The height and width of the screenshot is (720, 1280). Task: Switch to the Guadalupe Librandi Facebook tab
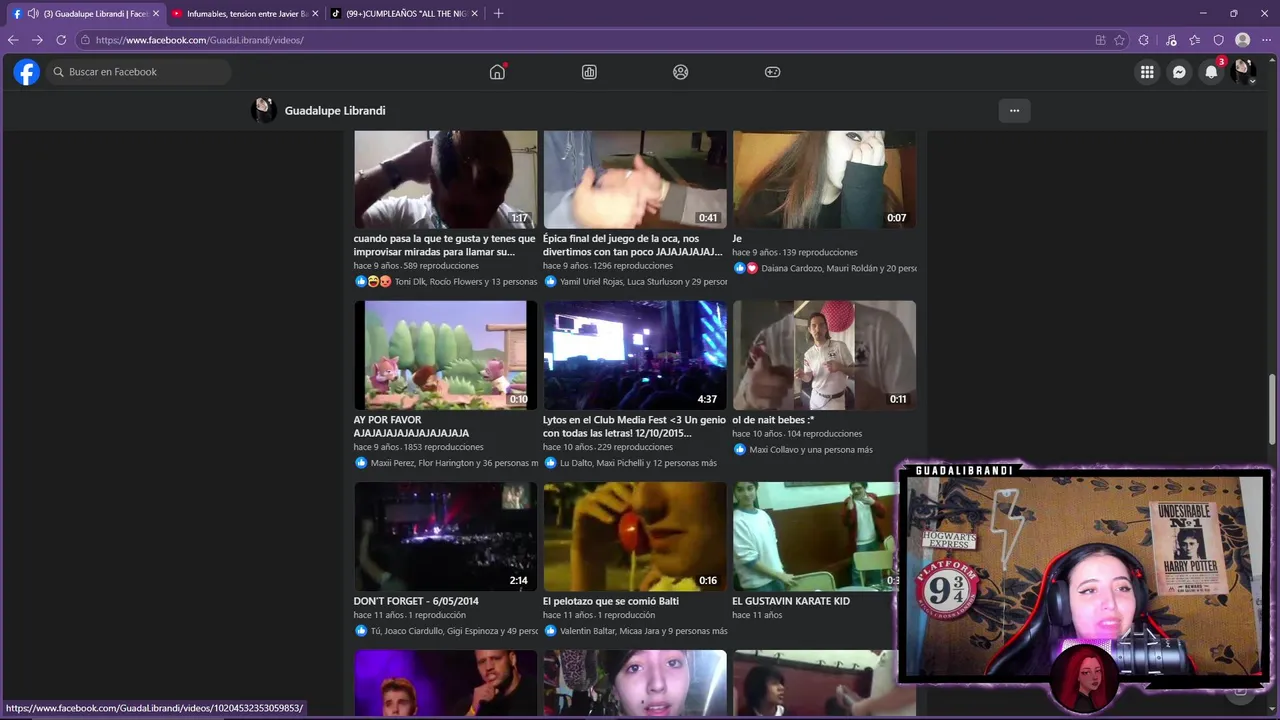85,13
